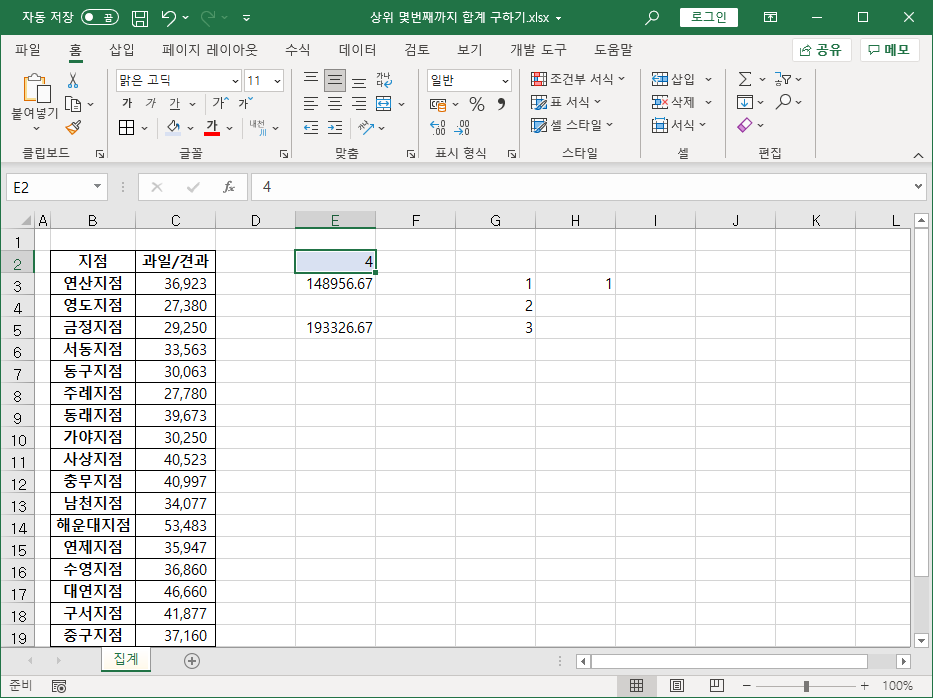
Task: Click the Undo arrow icon
Action: tap(168, 18)
